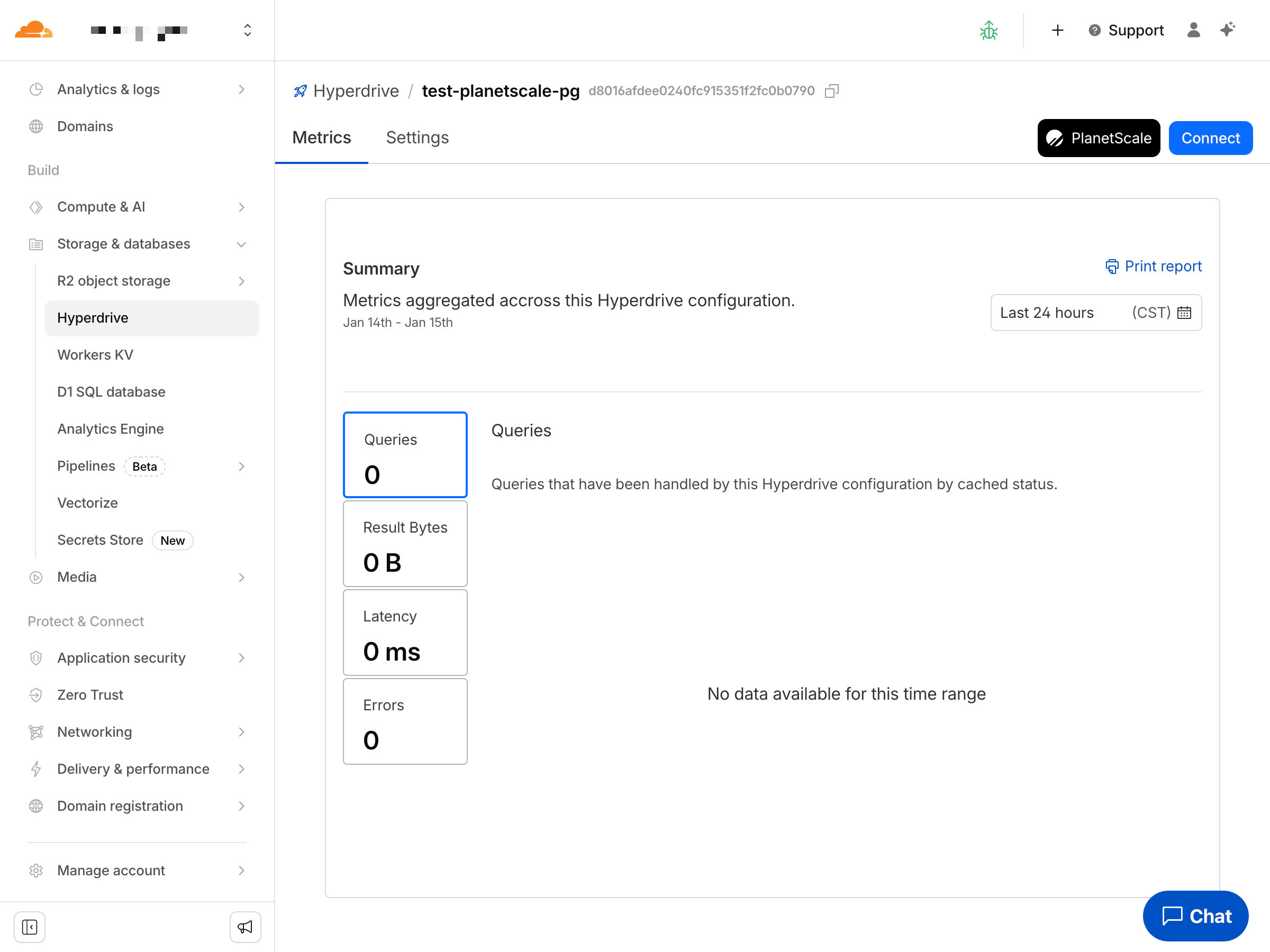Select the Metrics tab
Screen dimensions: 1270x952
tap(322, 138)
